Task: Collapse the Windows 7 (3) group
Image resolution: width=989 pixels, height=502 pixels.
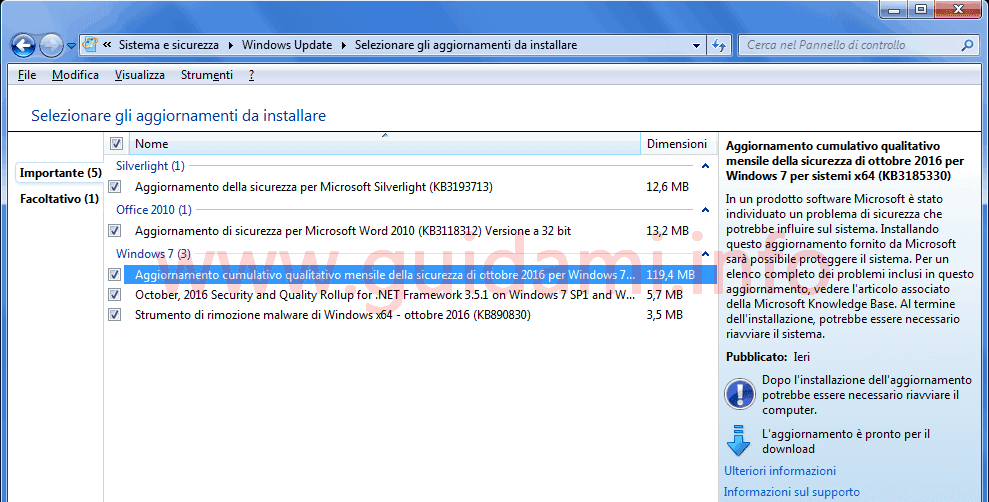Action: pyautogui.click(x=705, y=254)
